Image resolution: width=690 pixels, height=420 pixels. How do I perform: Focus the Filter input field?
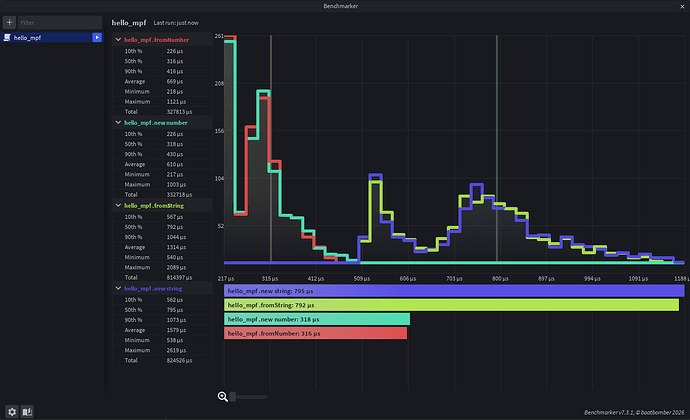[60, 22]
